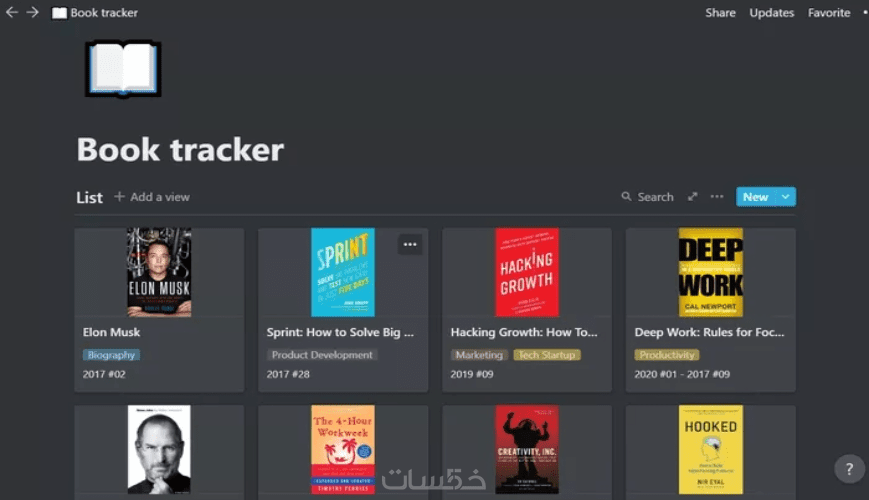The height and width of the screenshot is (500, 869).
Task: Click the plus icon beside Add a view
Action: [x=119, y=196]
